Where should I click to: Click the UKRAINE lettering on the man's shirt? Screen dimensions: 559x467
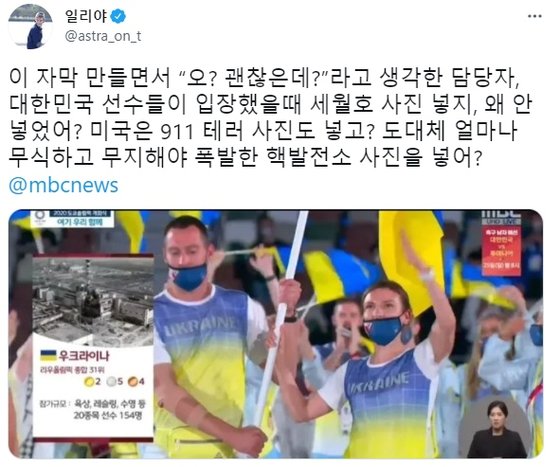click(199, 326)
